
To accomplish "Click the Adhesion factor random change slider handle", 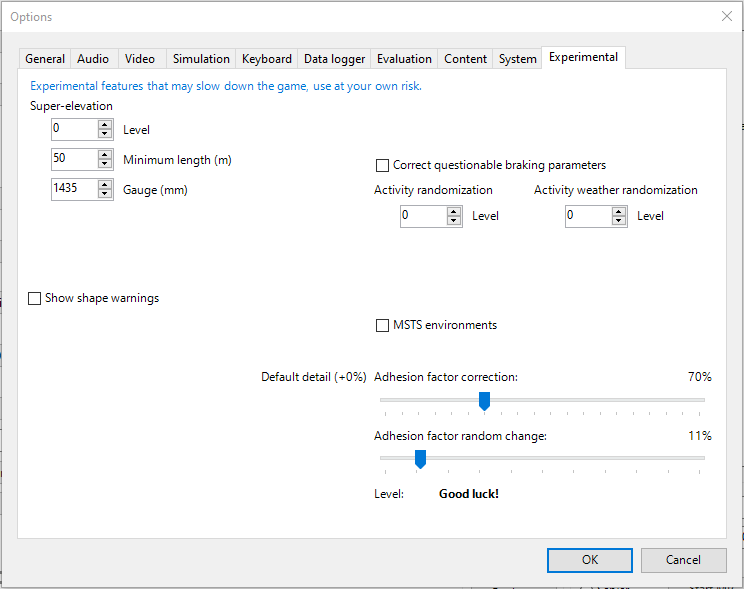I will 420,458.
